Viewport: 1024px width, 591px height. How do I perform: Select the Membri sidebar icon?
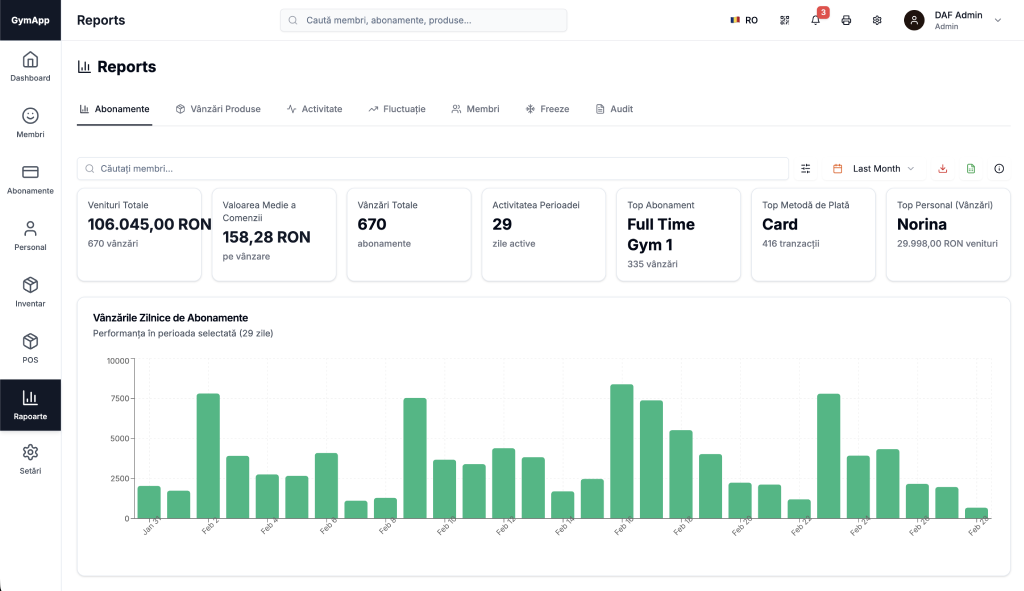[x=30, y=122]
